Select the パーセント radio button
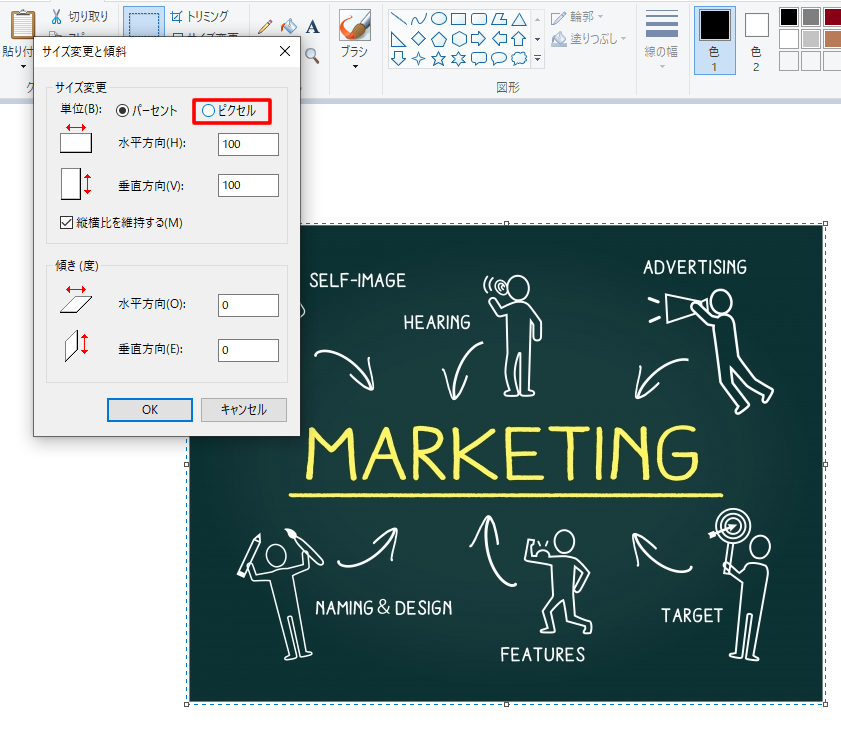 [124, 111]
